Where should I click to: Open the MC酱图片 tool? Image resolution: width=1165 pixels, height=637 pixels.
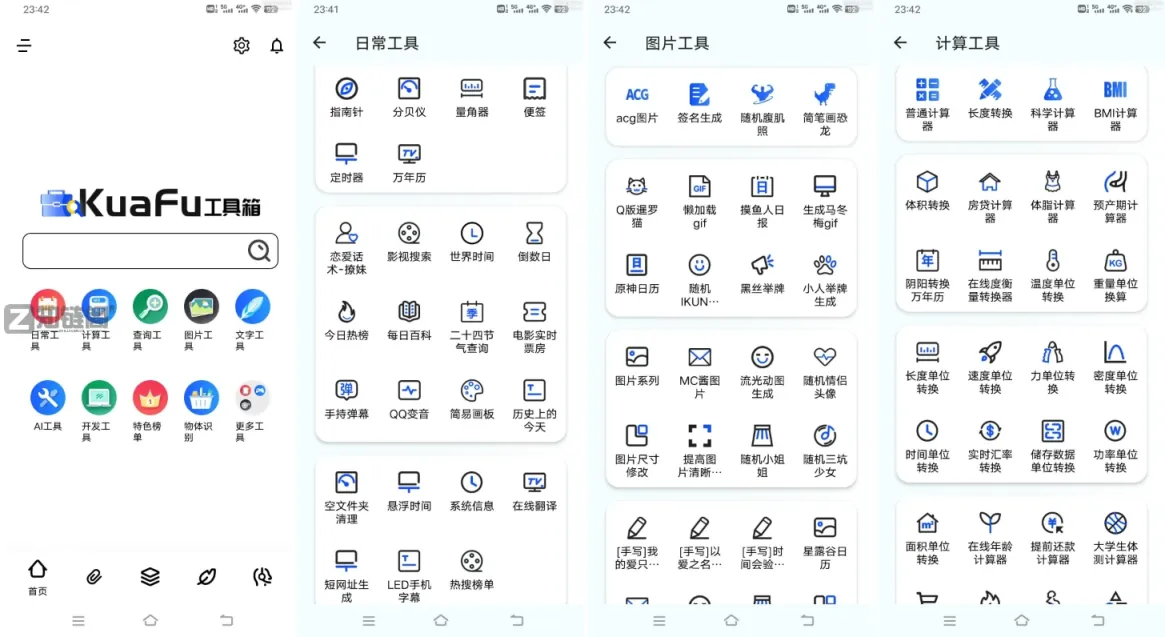(x=699, y=372)
